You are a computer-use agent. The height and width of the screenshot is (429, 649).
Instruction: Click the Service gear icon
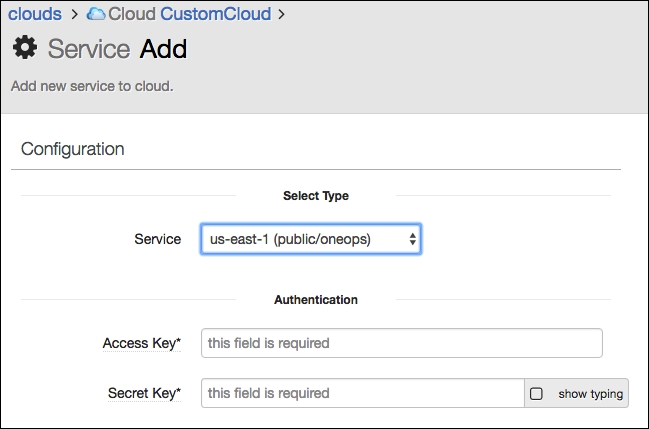[x=25, y=48]
